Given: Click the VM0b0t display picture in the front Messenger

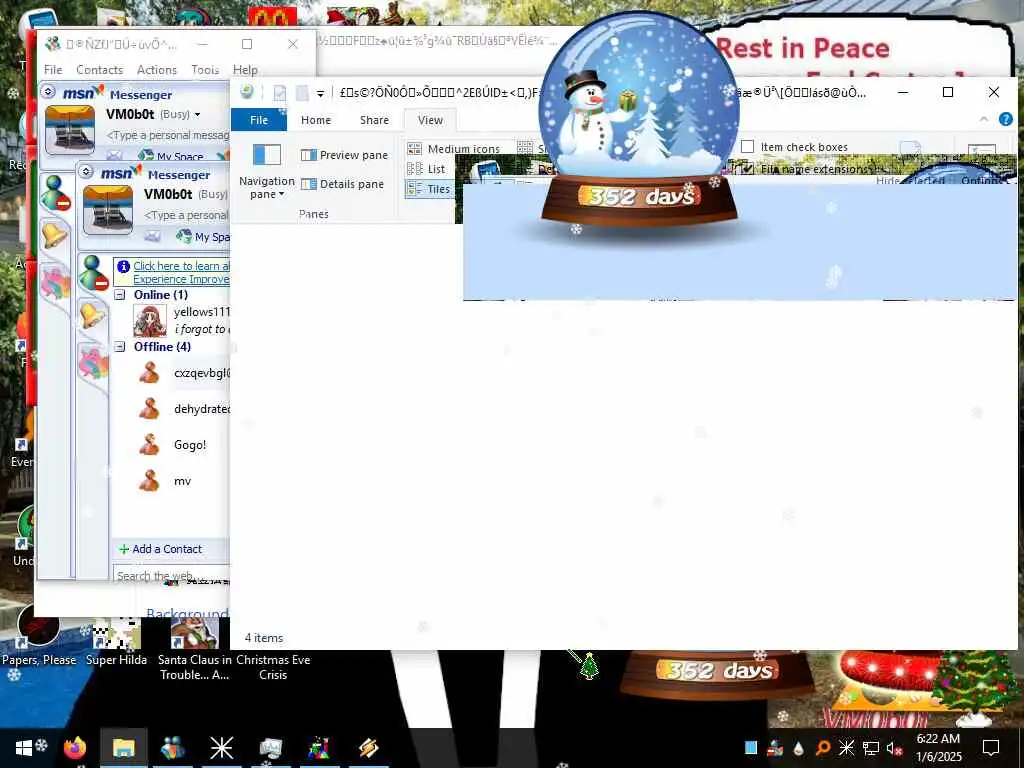Looking at the screenshot, I should (x=108, y=210).
